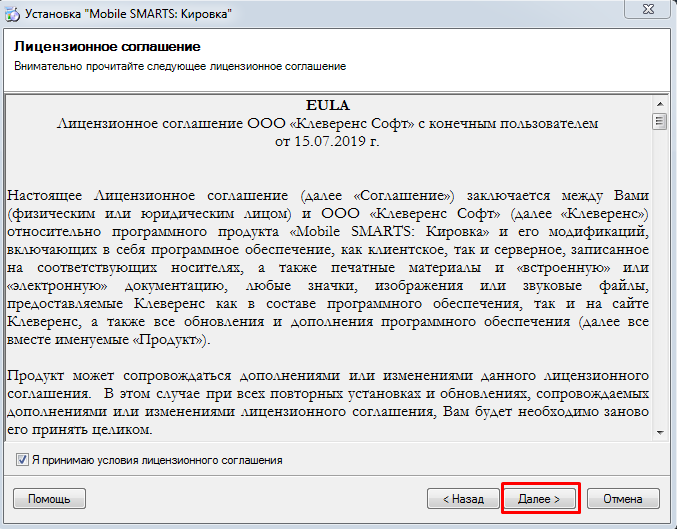Click the installer icon in the title bar

click(x=12, y=14)
